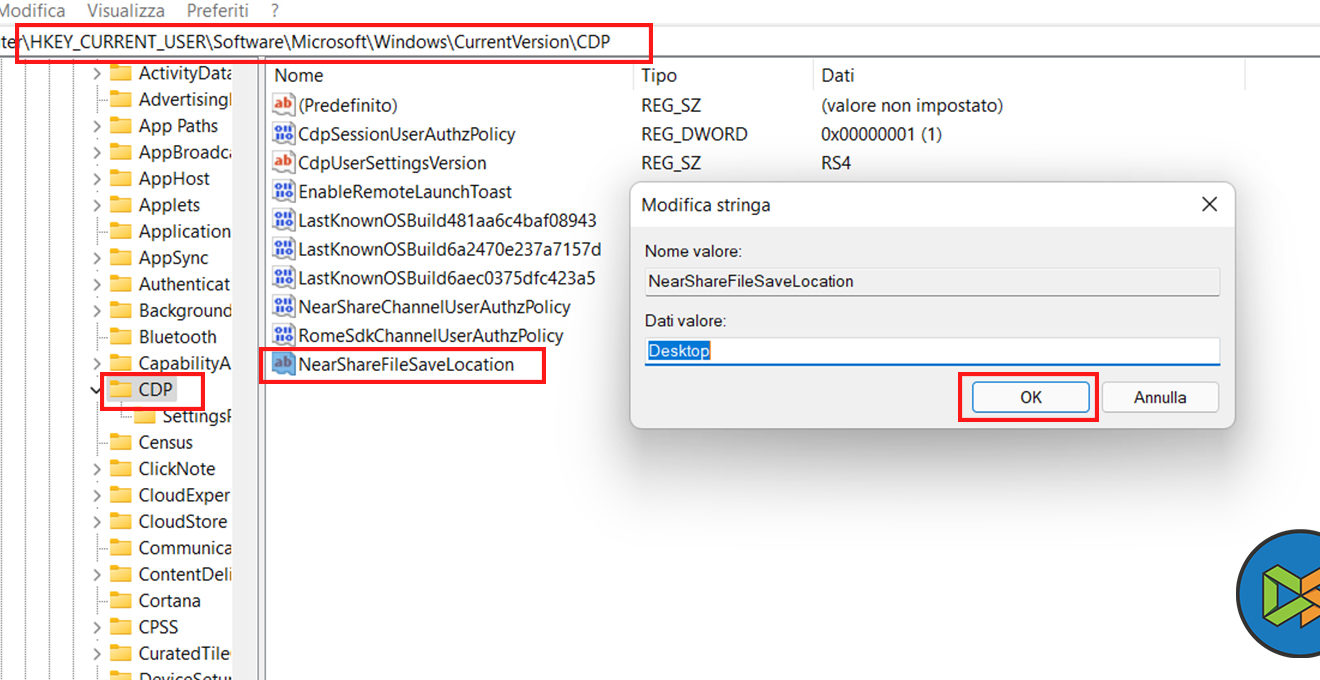1320x680 pixels.
Task: Select LastKnownOSBuild481aa6c4baf08943 icon
Action: (x=283, y=220)
